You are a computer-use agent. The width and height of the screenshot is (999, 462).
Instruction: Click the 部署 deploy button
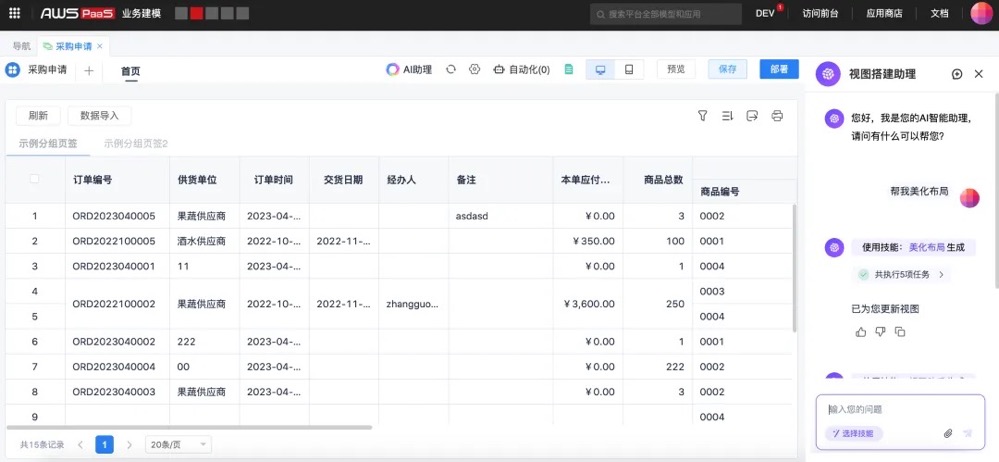779,69
